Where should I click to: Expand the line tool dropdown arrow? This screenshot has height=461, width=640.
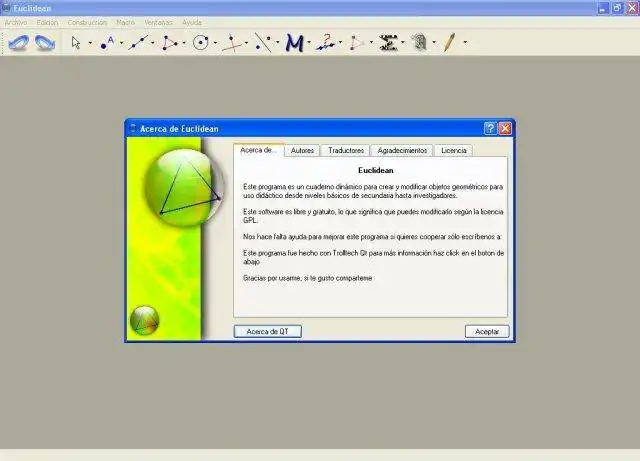pyautogui.click(x=153, y=42)
